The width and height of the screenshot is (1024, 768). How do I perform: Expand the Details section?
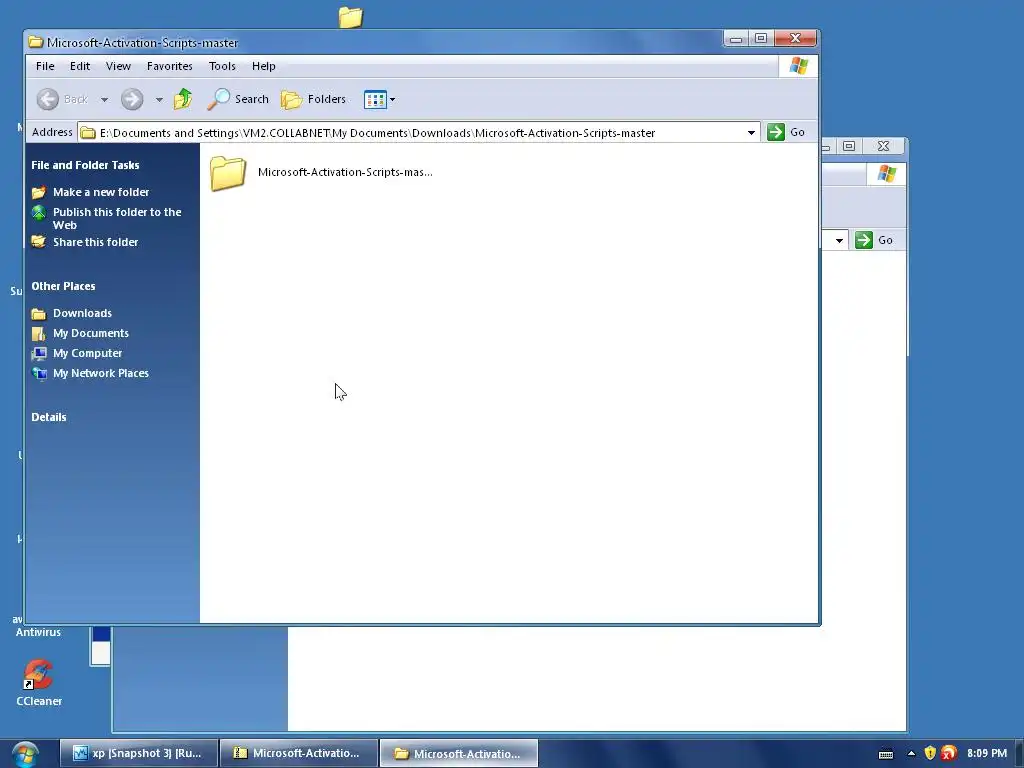tap(49, 417)
